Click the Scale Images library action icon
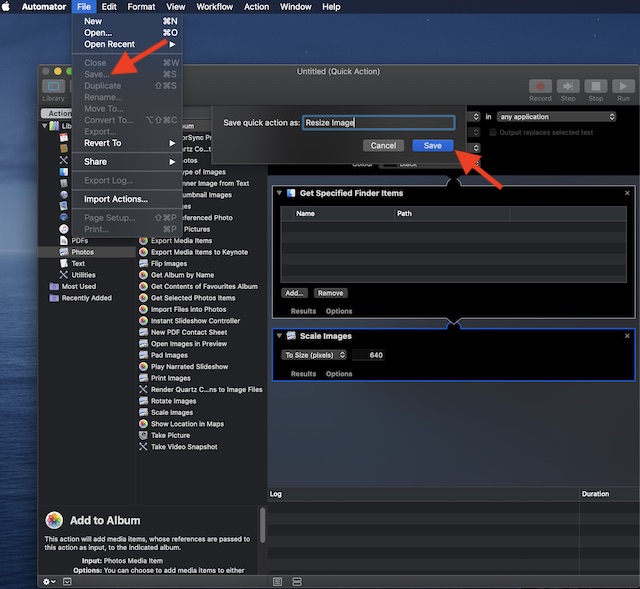The image size is (640, 589). pyautogui.click(x=143, y=412)
